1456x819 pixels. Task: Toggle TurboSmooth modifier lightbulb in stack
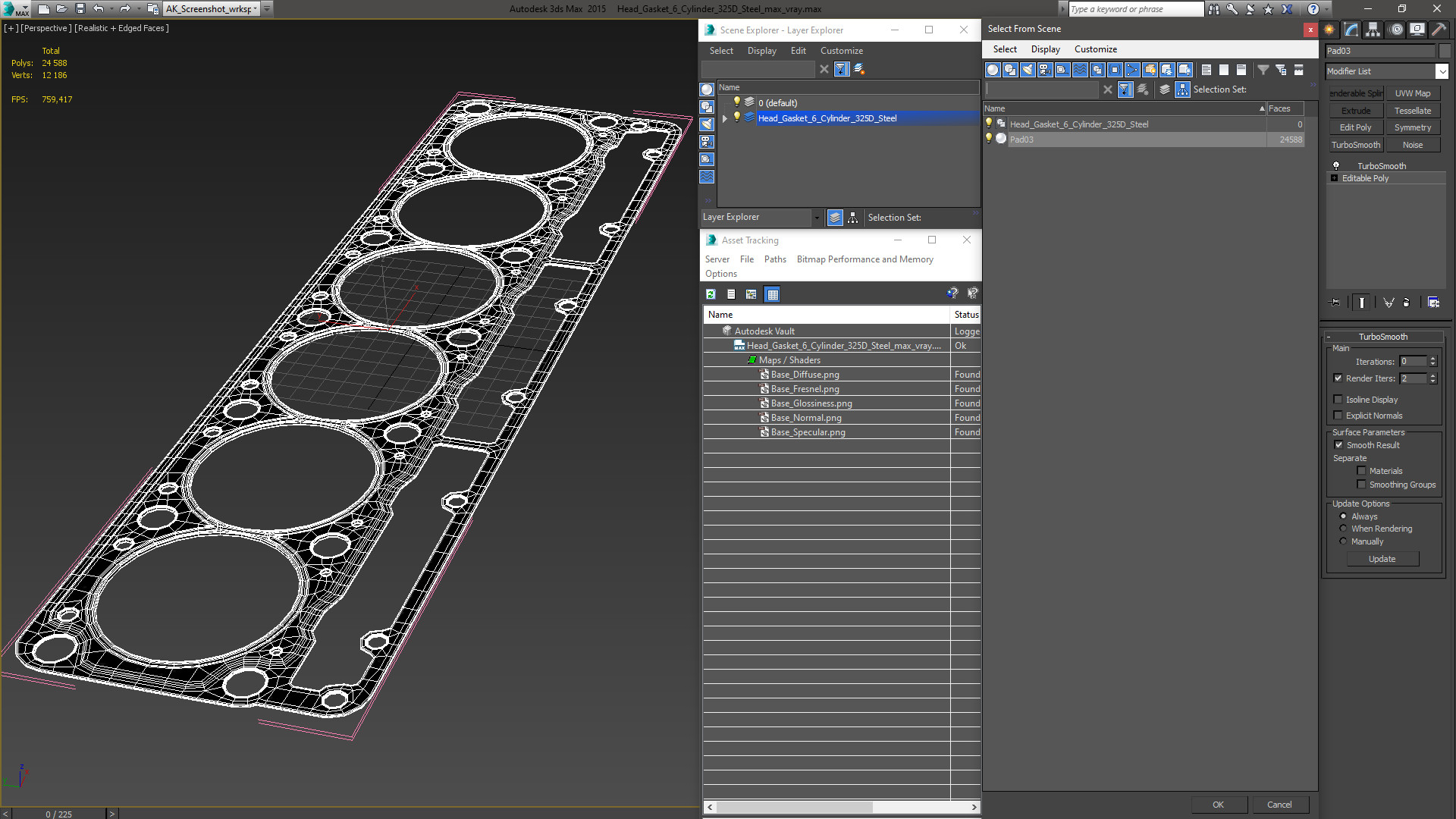(x=1336, y=165)
